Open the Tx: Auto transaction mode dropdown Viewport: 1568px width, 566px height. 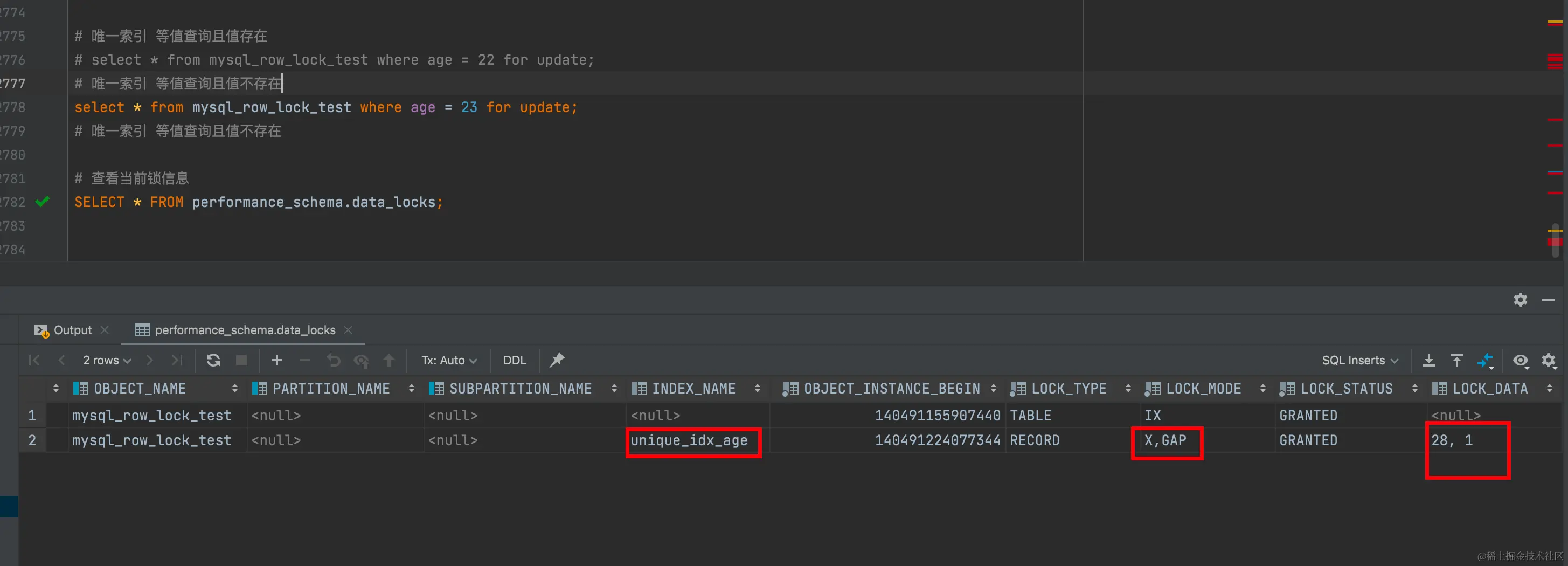(x=449, y=360)
